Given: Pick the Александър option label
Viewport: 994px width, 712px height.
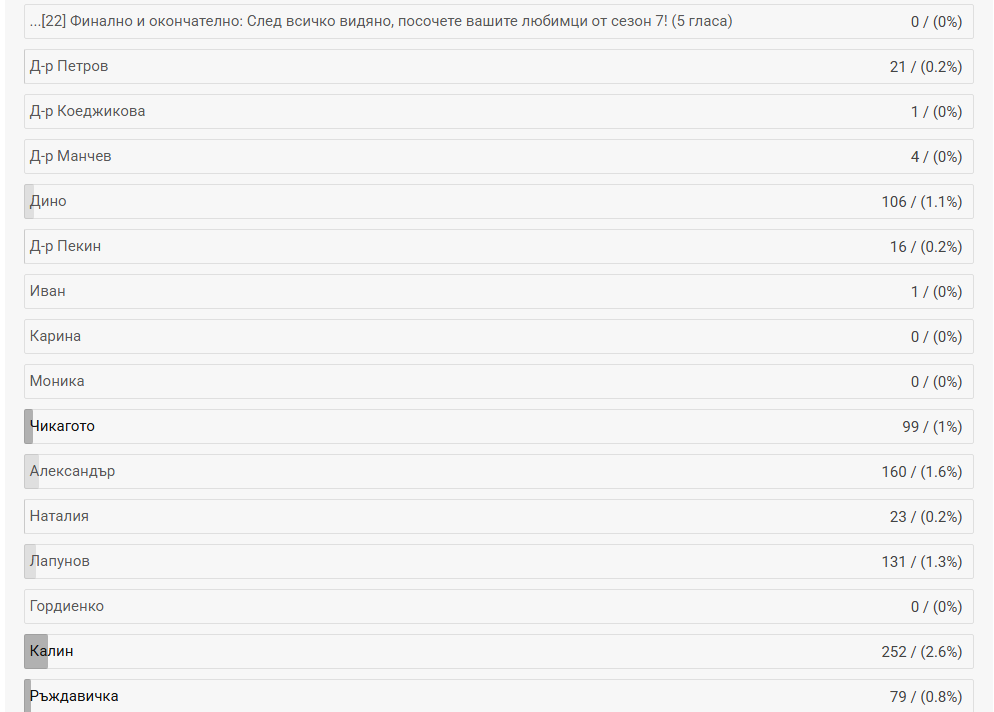Looking at the screenshot, I should (x=72, y=471).
